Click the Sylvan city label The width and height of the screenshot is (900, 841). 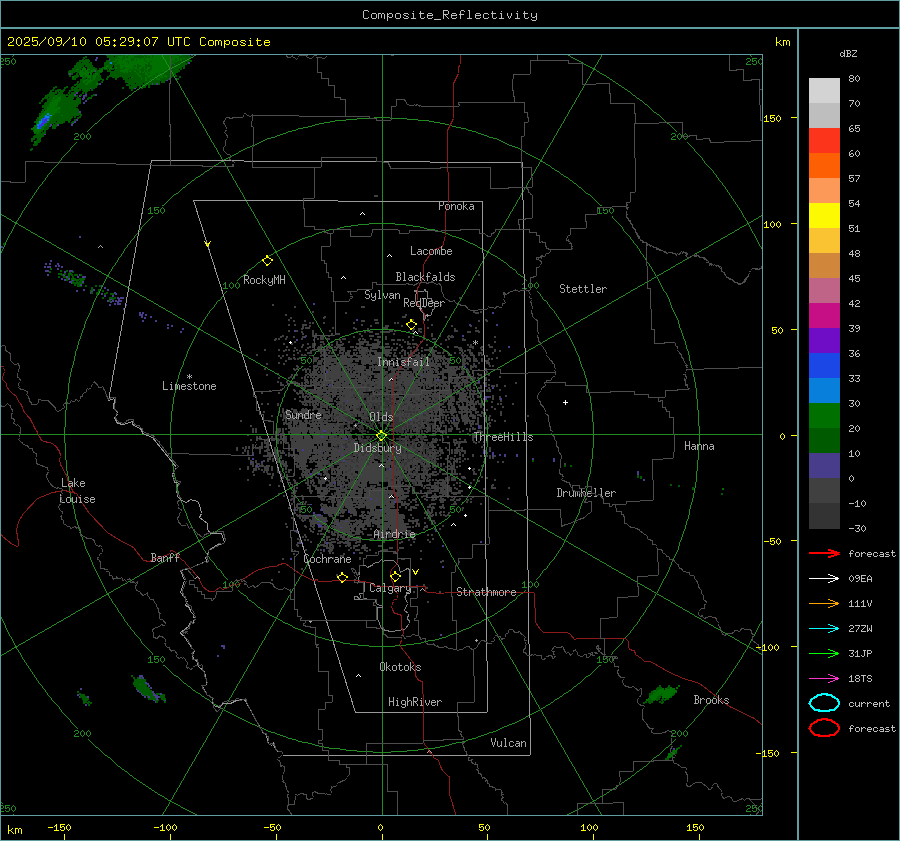point(382,295)
